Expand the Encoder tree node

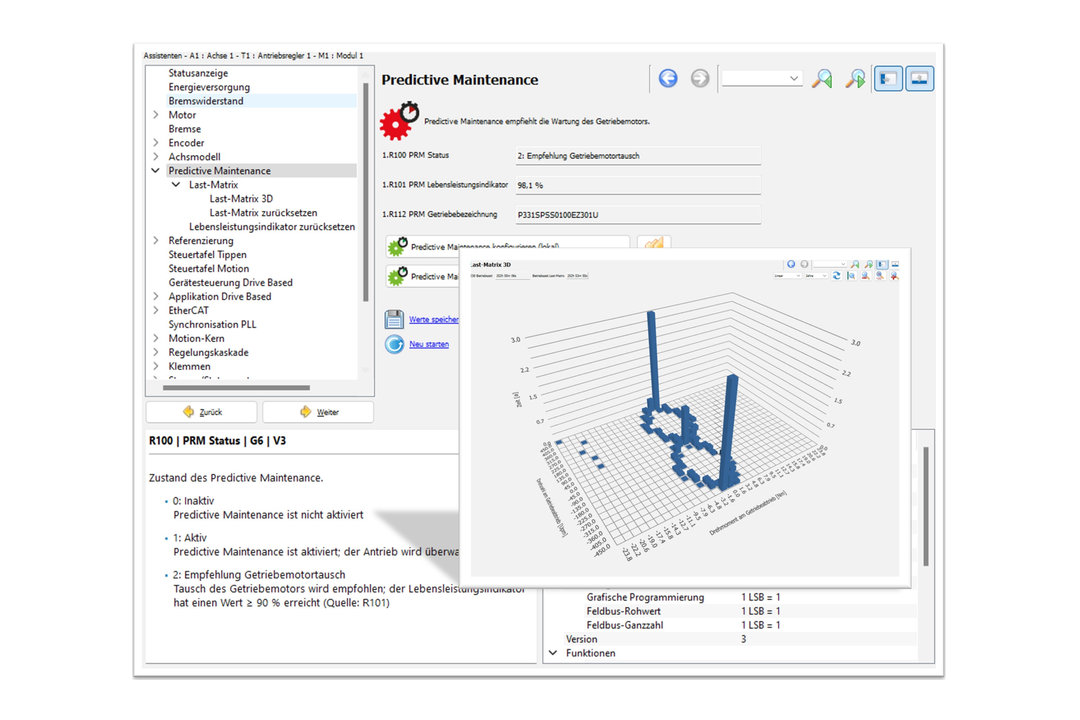coord(156,143)
